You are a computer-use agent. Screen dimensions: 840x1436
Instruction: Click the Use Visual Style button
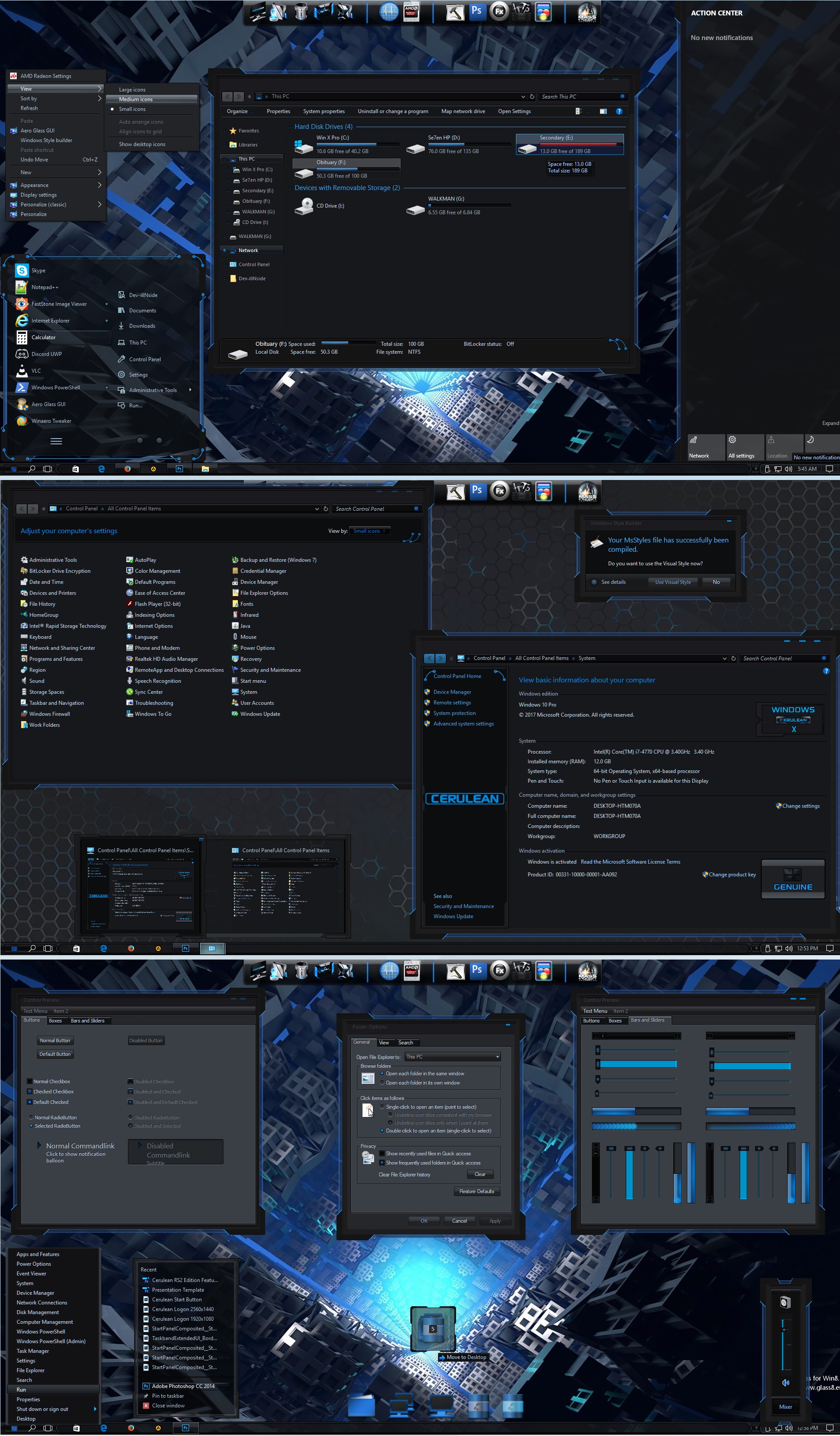673,582
